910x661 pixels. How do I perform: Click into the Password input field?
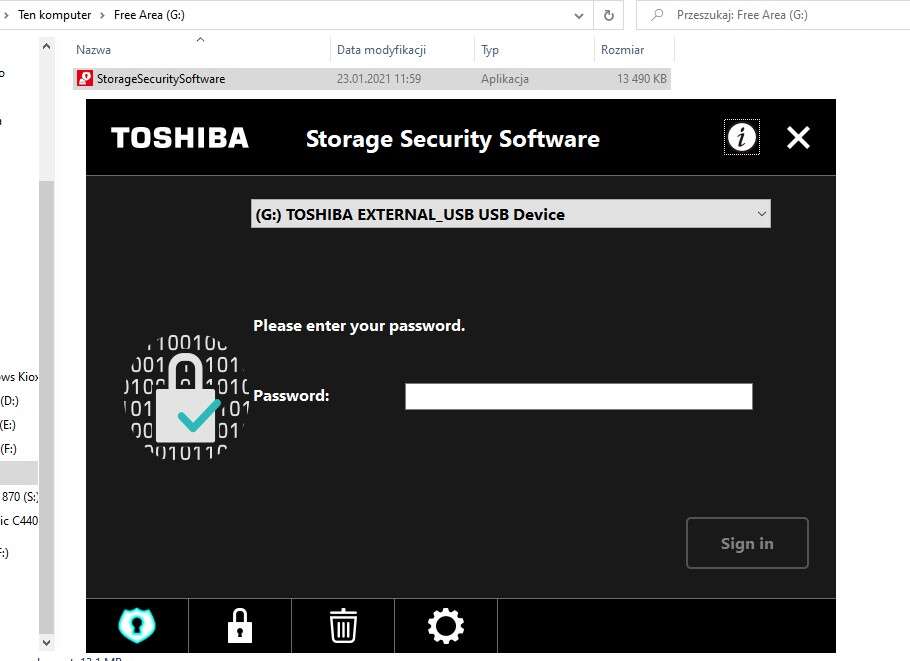[x=578, y=397]
